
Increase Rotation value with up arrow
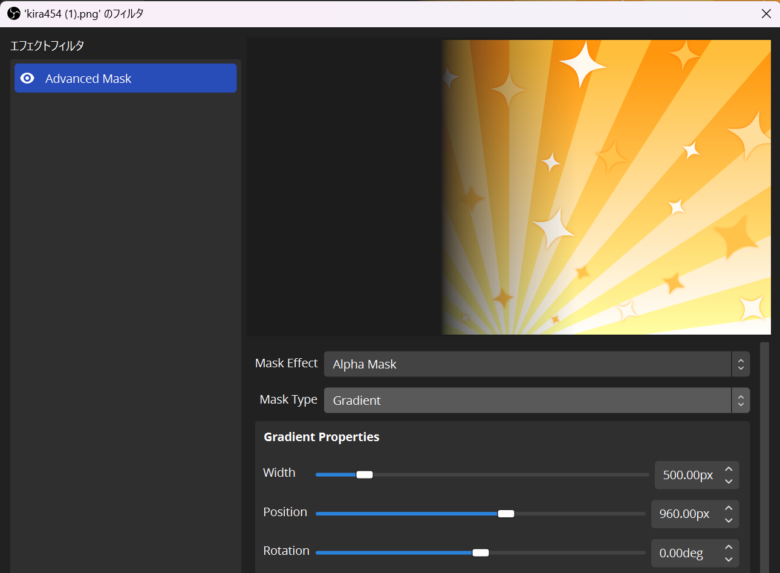729,546
